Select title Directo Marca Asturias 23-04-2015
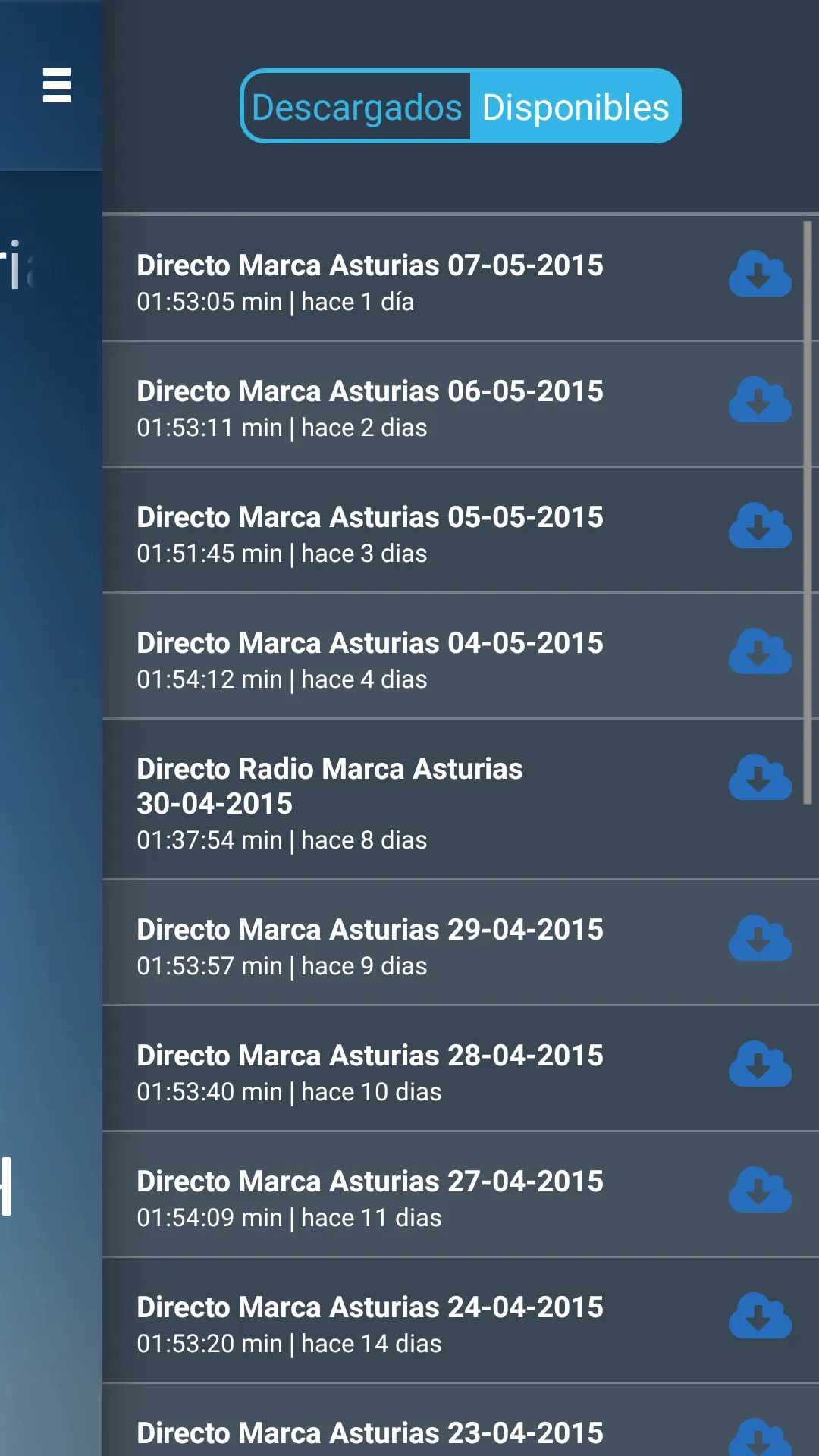The image size is (819, 1456). (x=370, y=1433)
